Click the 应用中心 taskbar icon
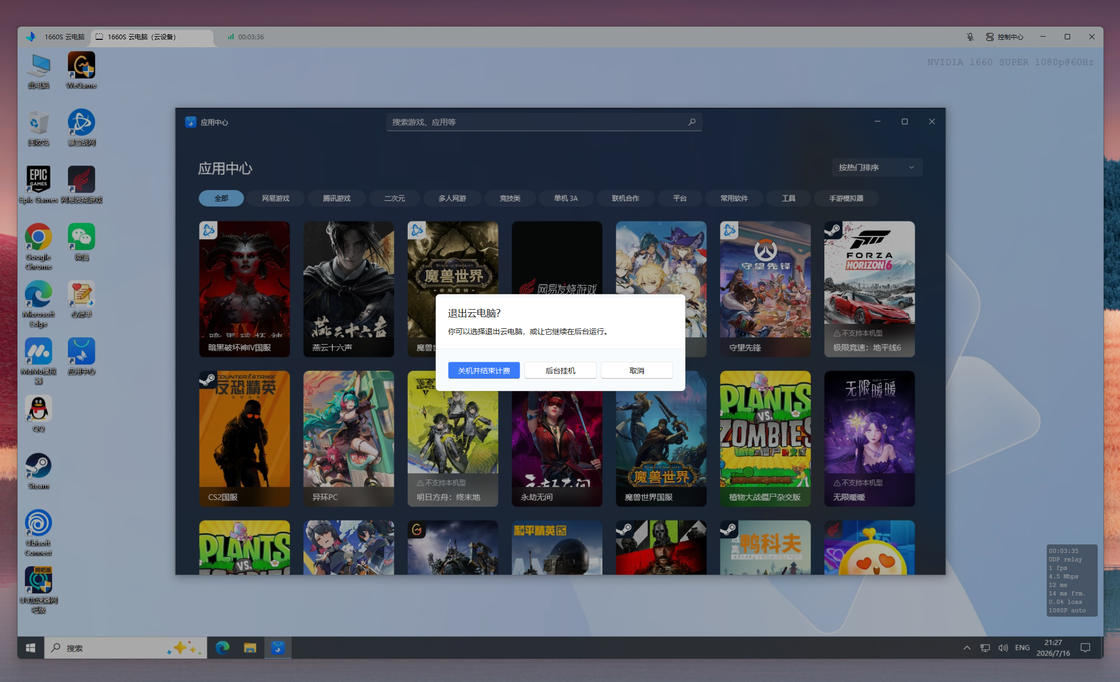This screenshot has height=682, width=1120. (278, 648)
